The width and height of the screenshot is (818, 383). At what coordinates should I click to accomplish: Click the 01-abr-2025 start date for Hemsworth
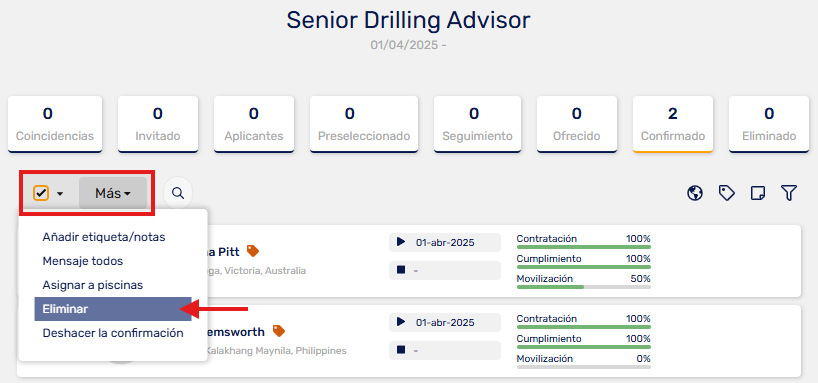point(445,322)
